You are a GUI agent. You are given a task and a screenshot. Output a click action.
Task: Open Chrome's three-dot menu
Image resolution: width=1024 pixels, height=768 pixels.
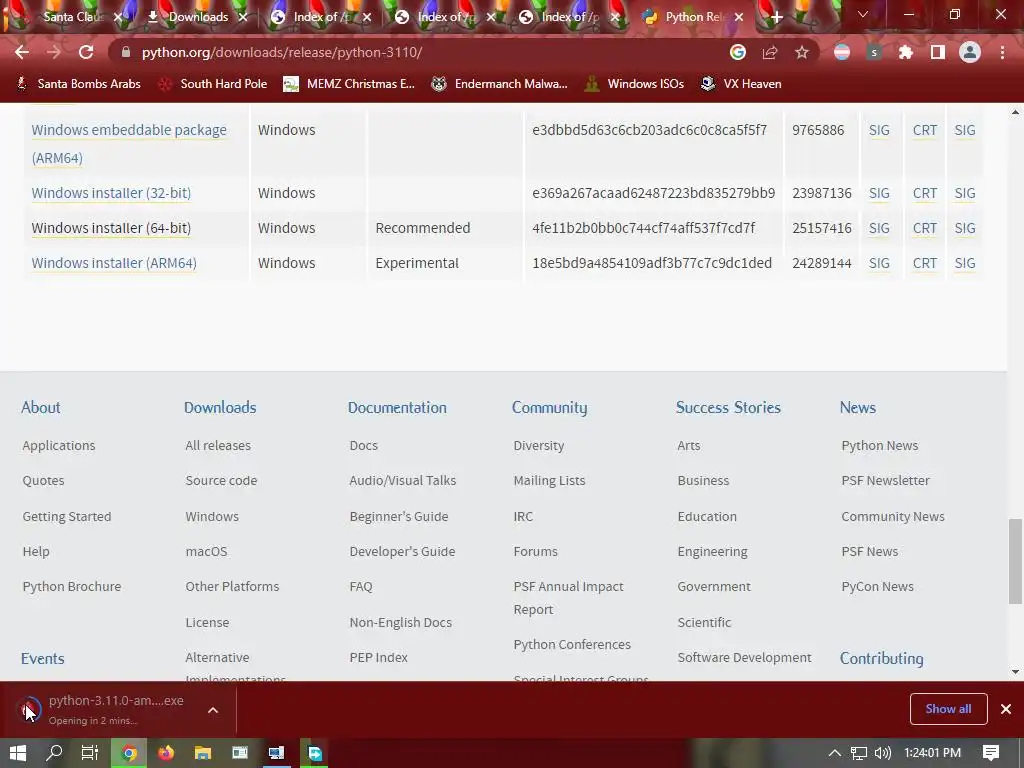tap(1002, 52)
